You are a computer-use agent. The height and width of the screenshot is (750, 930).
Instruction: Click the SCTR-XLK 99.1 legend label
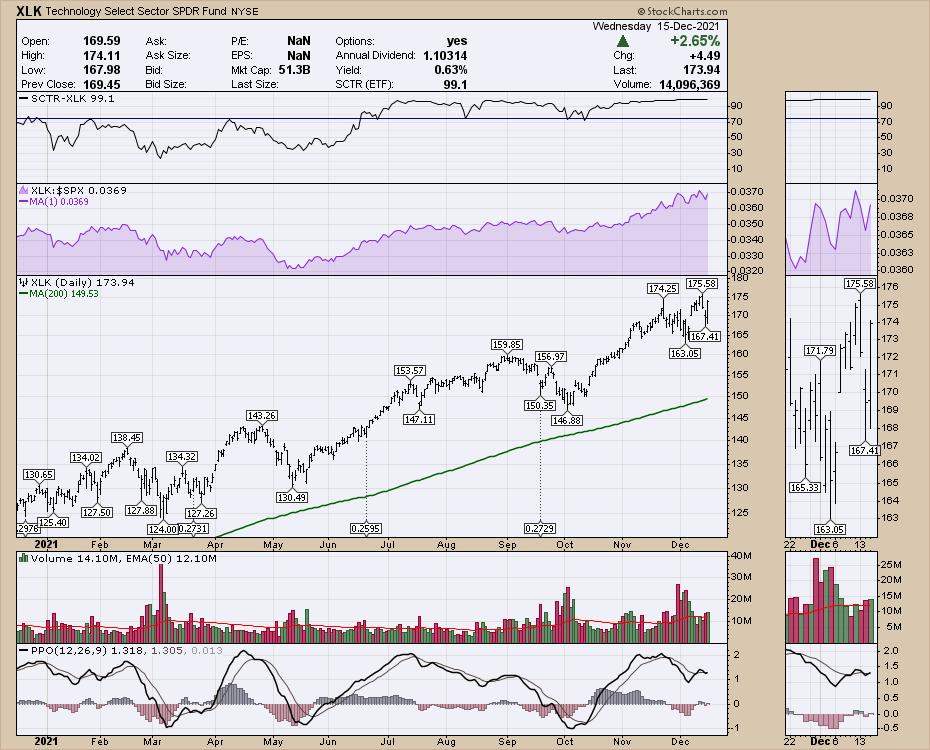[72, 98]
